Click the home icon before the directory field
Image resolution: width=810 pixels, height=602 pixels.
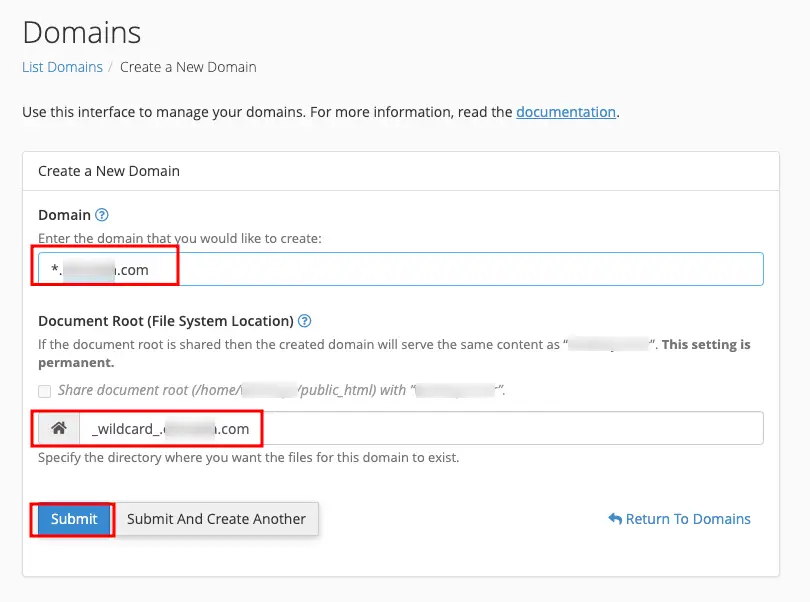pyautogui.click(x=59, y=428)
